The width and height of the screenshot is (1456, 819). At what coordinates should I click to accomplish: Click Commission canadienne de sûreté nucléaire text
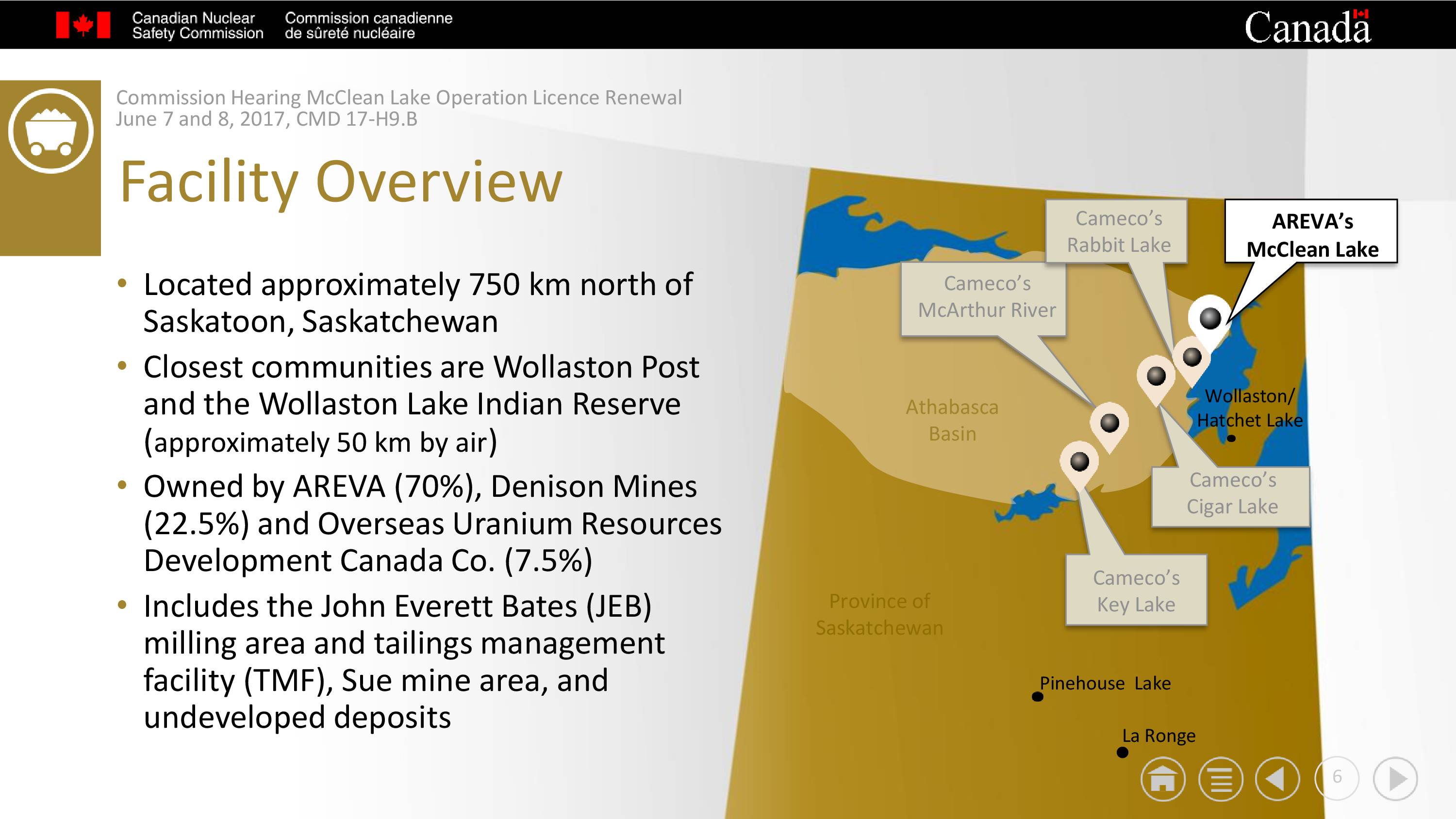tap(368, 26)
